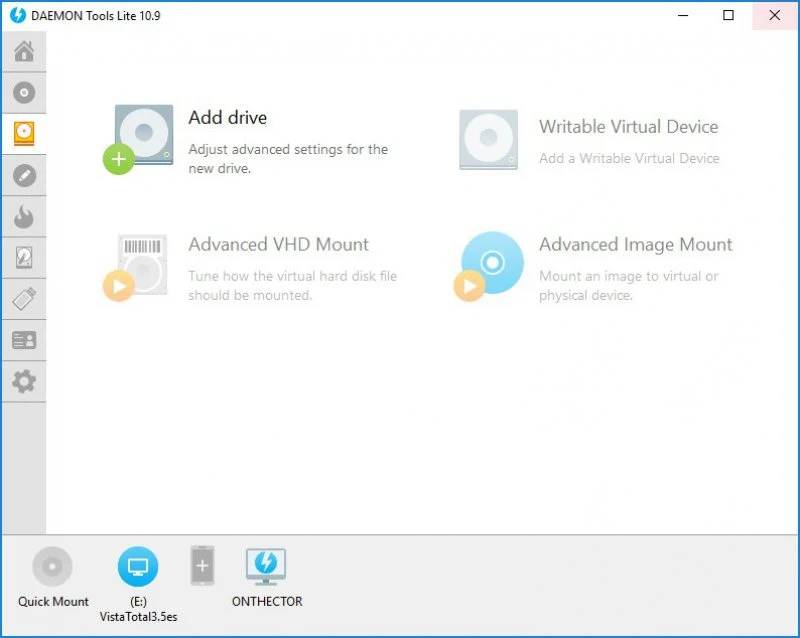
Task: Click the orange virtual drive sidebar icon
Action: pyautogui.click(x=23, y=134)
